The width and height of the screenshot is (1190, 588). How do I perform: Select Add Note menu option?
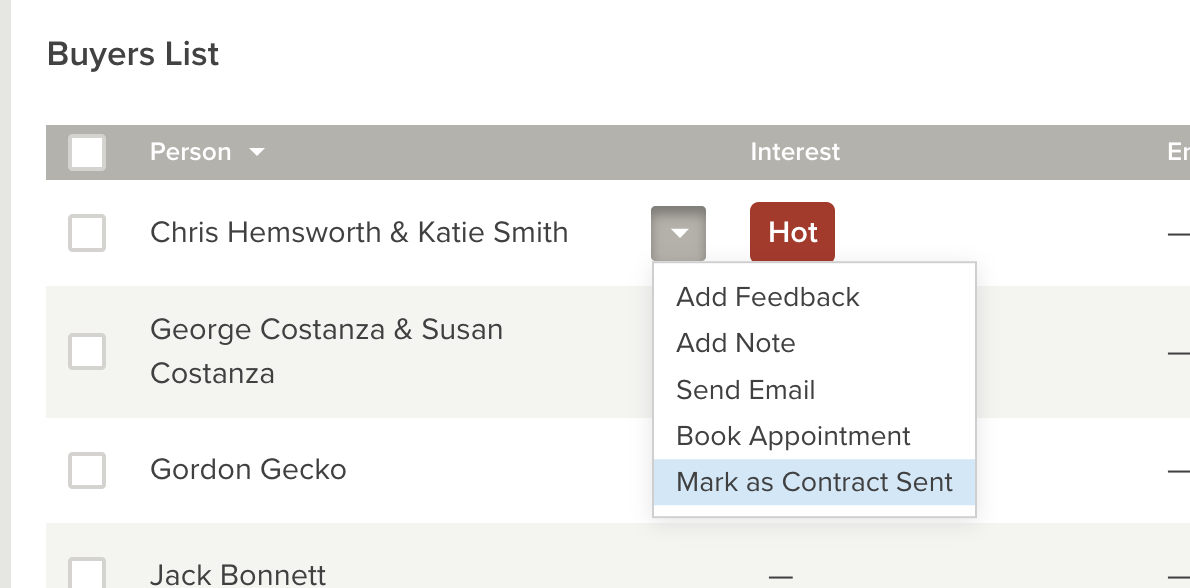[x=735, y=343]
